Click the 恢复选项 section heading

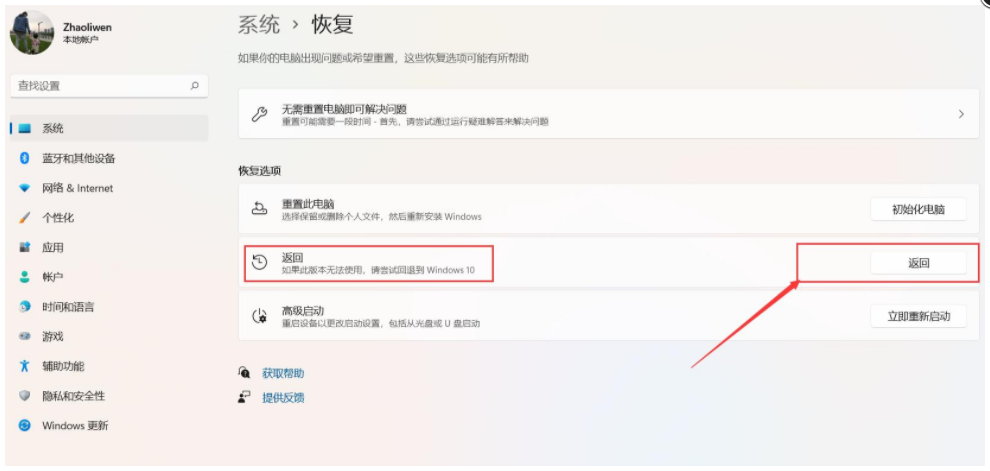pyautogui.click(x=259, y=170)
